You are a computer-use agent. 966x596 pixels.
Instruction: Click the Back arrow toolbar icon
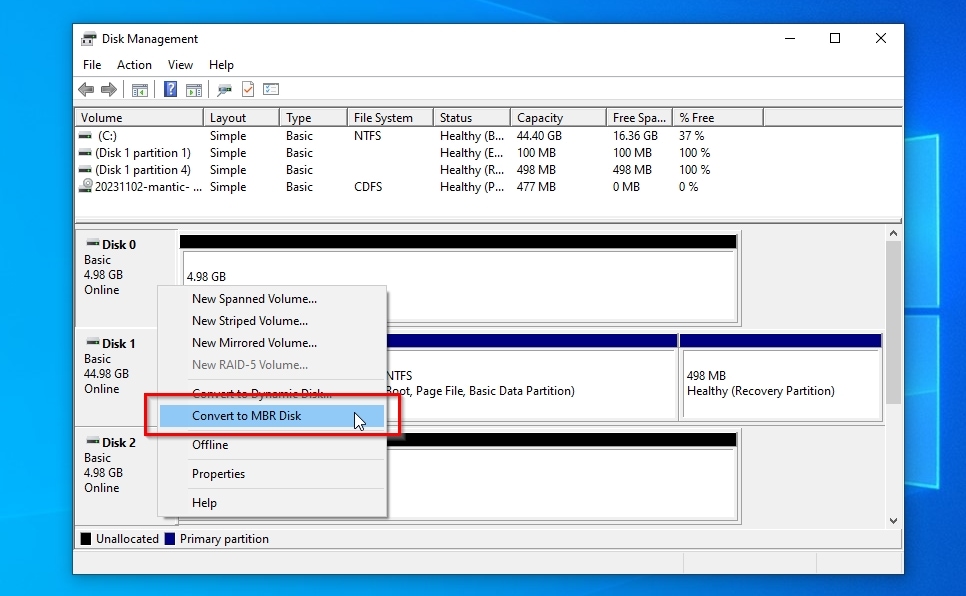click(86, 90)
